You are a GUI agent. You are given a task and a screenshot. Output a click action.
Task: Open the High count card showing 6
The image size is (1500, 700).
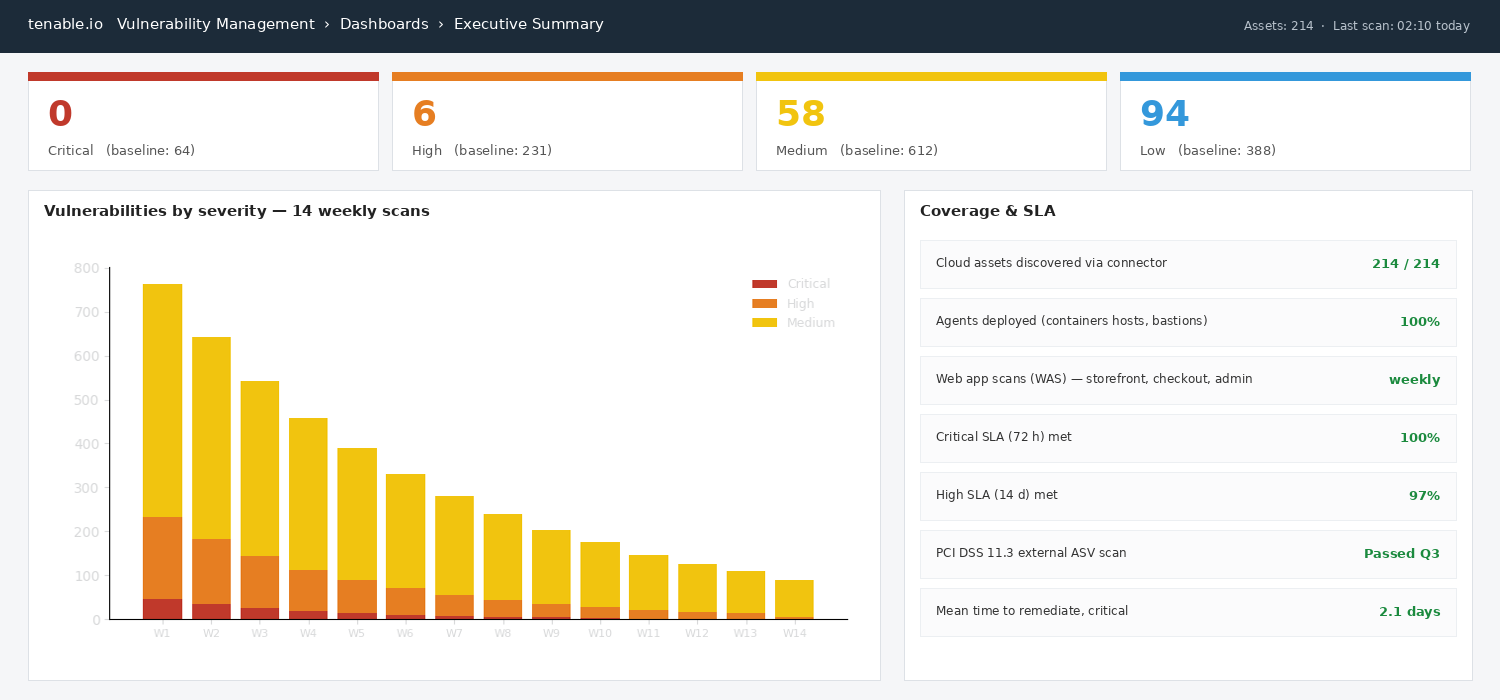[567, 121]
